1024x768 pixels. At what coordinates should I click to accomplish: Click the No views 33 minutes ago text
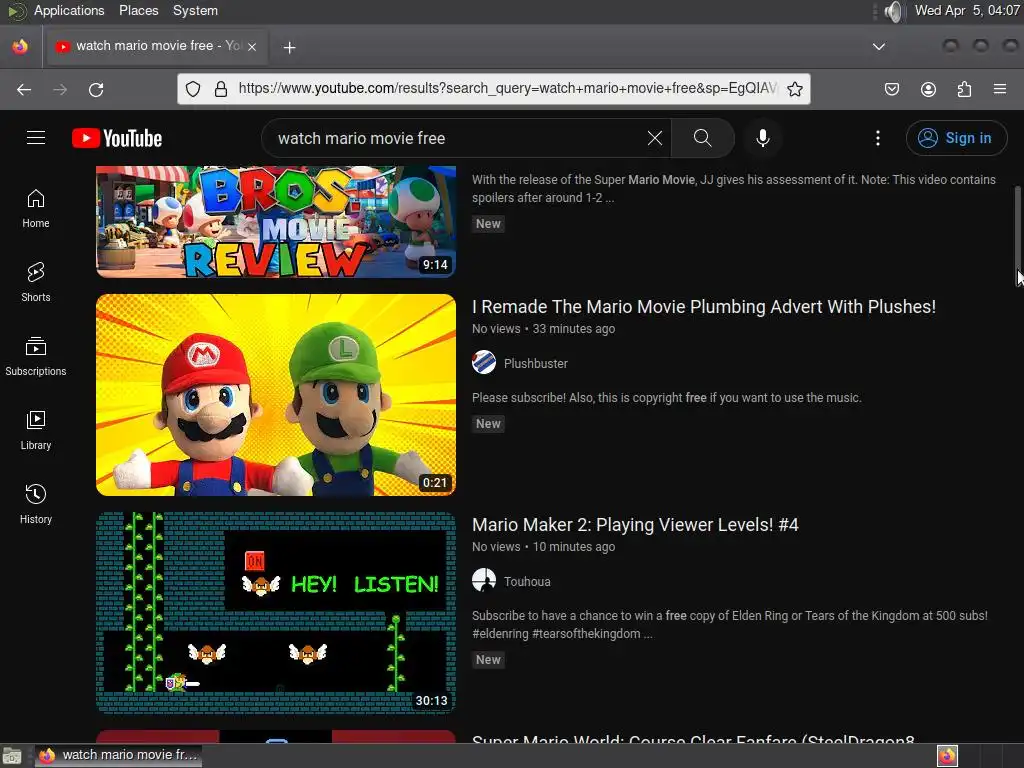[x=543, y=328]
